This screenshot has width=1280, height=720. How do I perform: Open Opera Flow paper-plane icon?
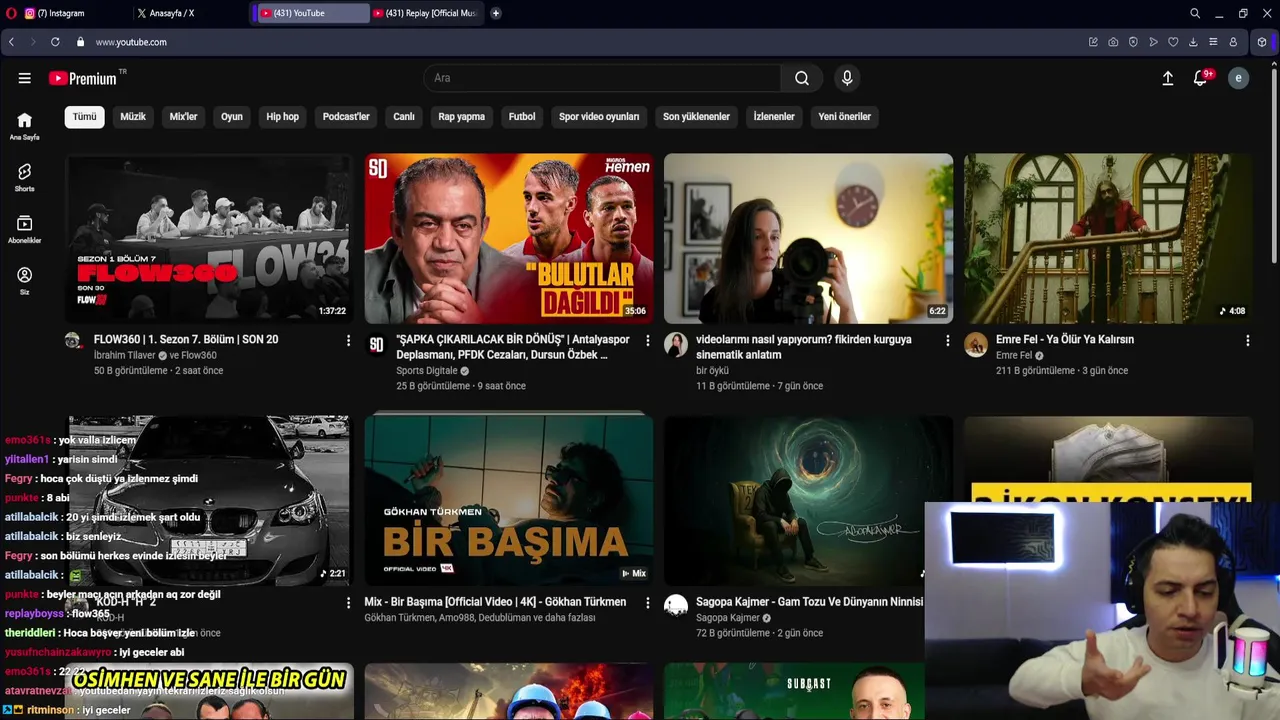pos(1153,42)
